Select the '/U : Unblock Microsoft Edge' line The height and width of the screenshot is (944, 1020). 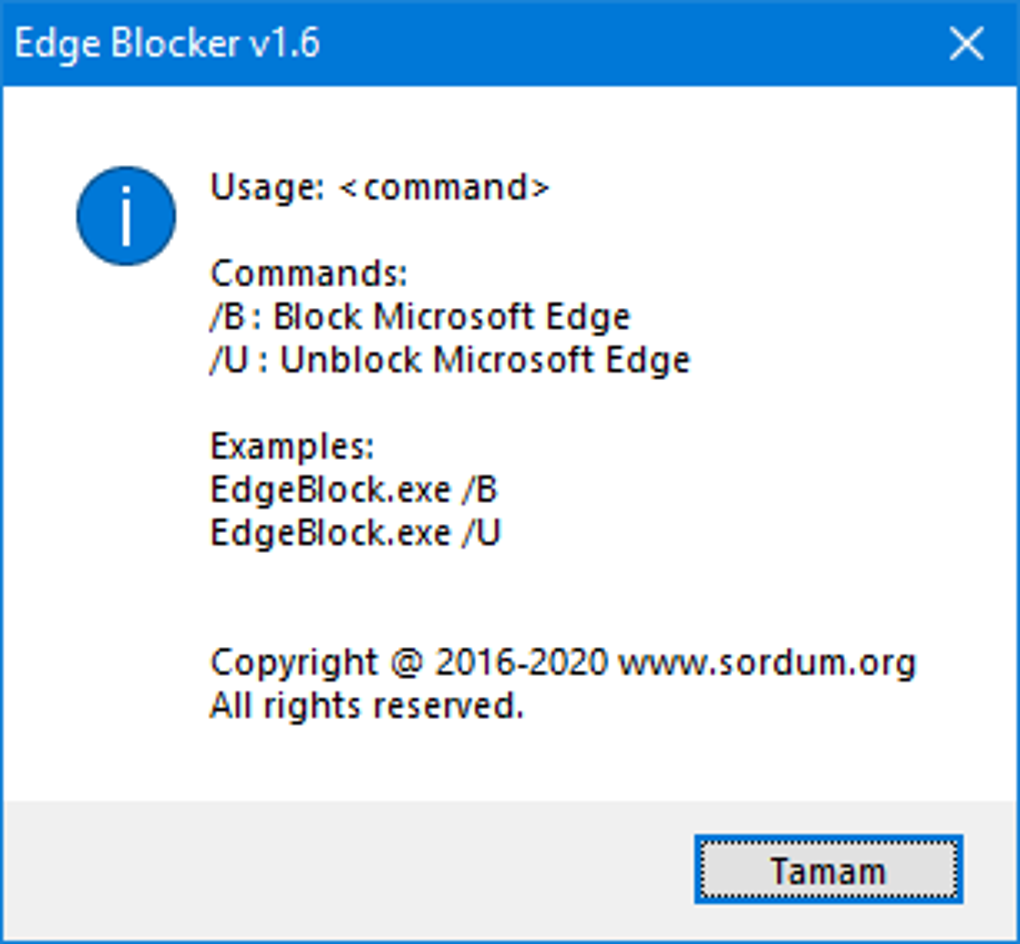(450, 360)
